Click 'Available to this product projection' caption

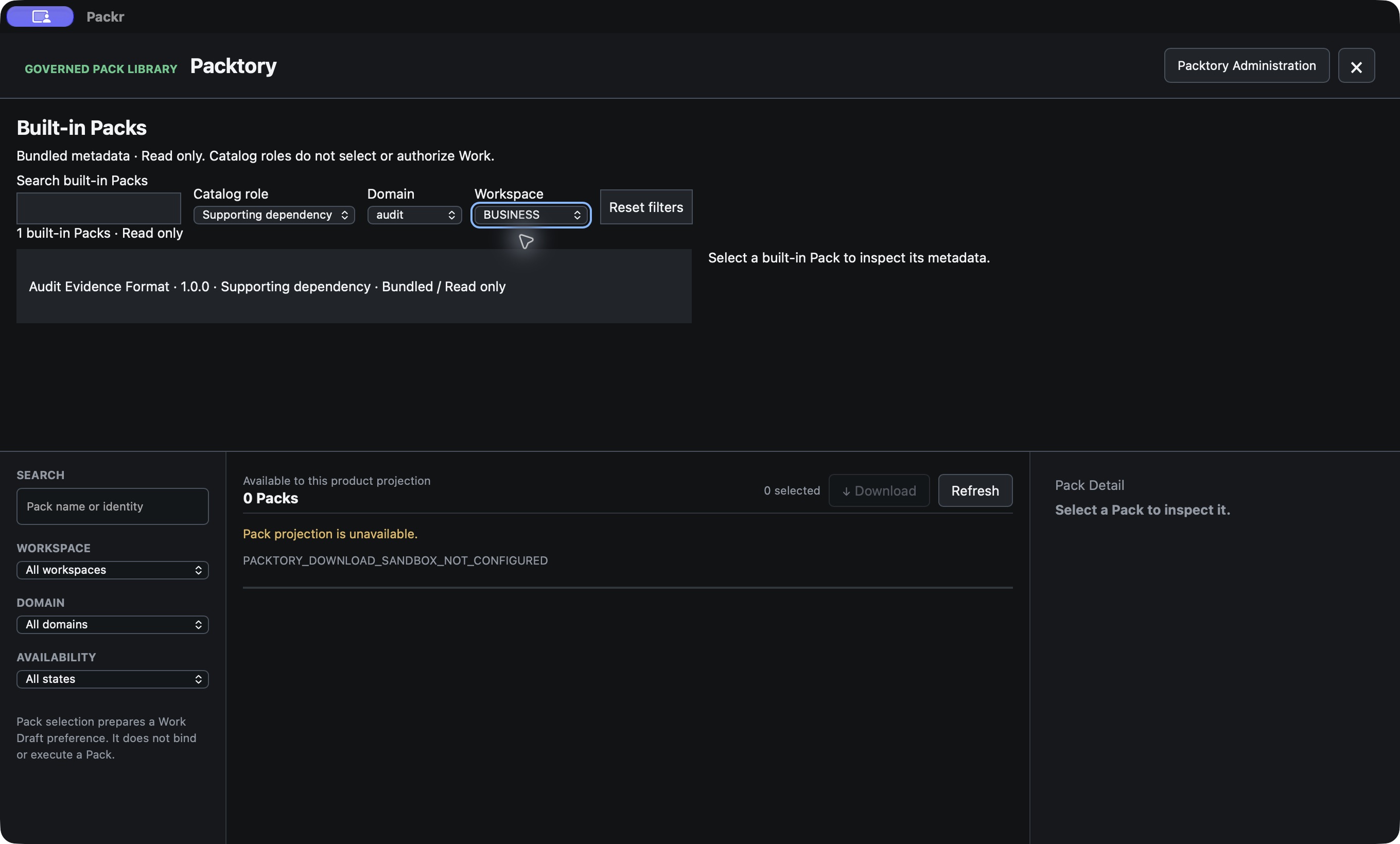click(337, 481)
